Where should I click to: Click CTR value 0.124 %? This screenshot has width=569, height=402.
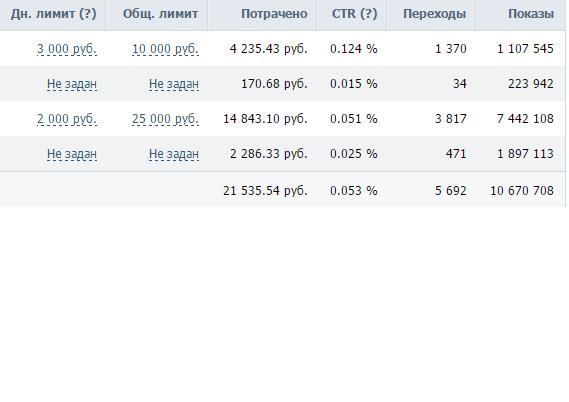[353, 49]
